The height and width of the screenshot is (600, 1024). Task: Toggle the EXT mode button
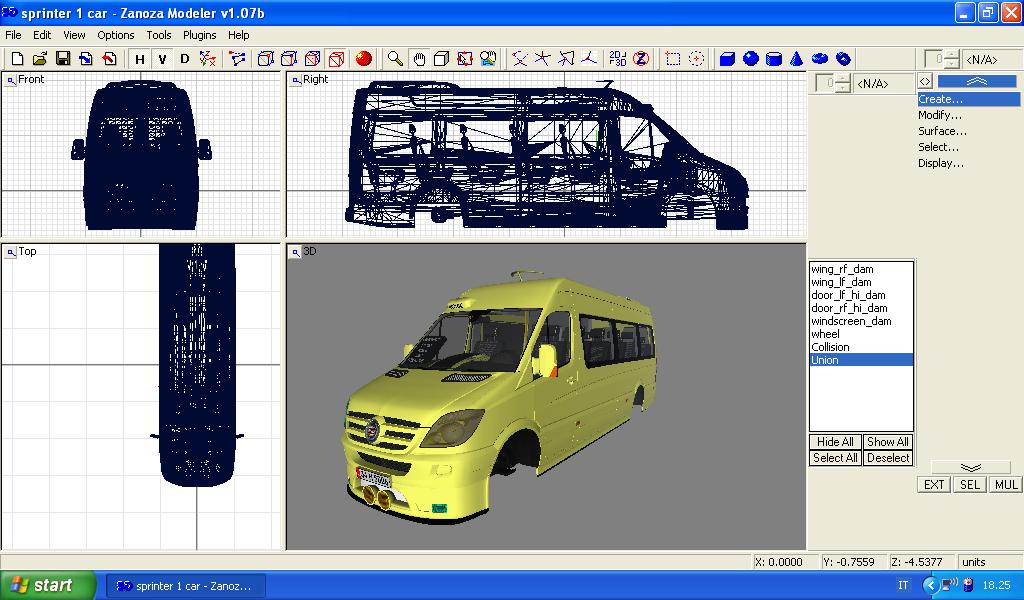(x=933, y=484)
